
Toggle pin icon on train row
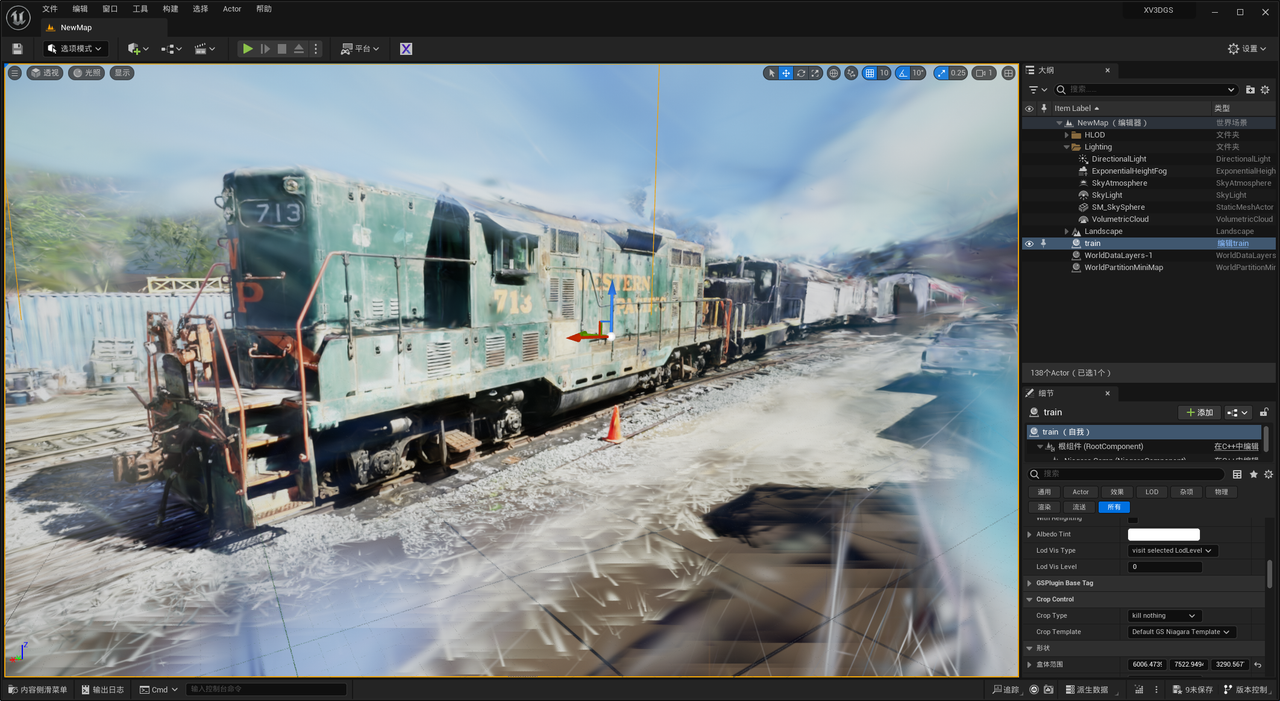1044,243
